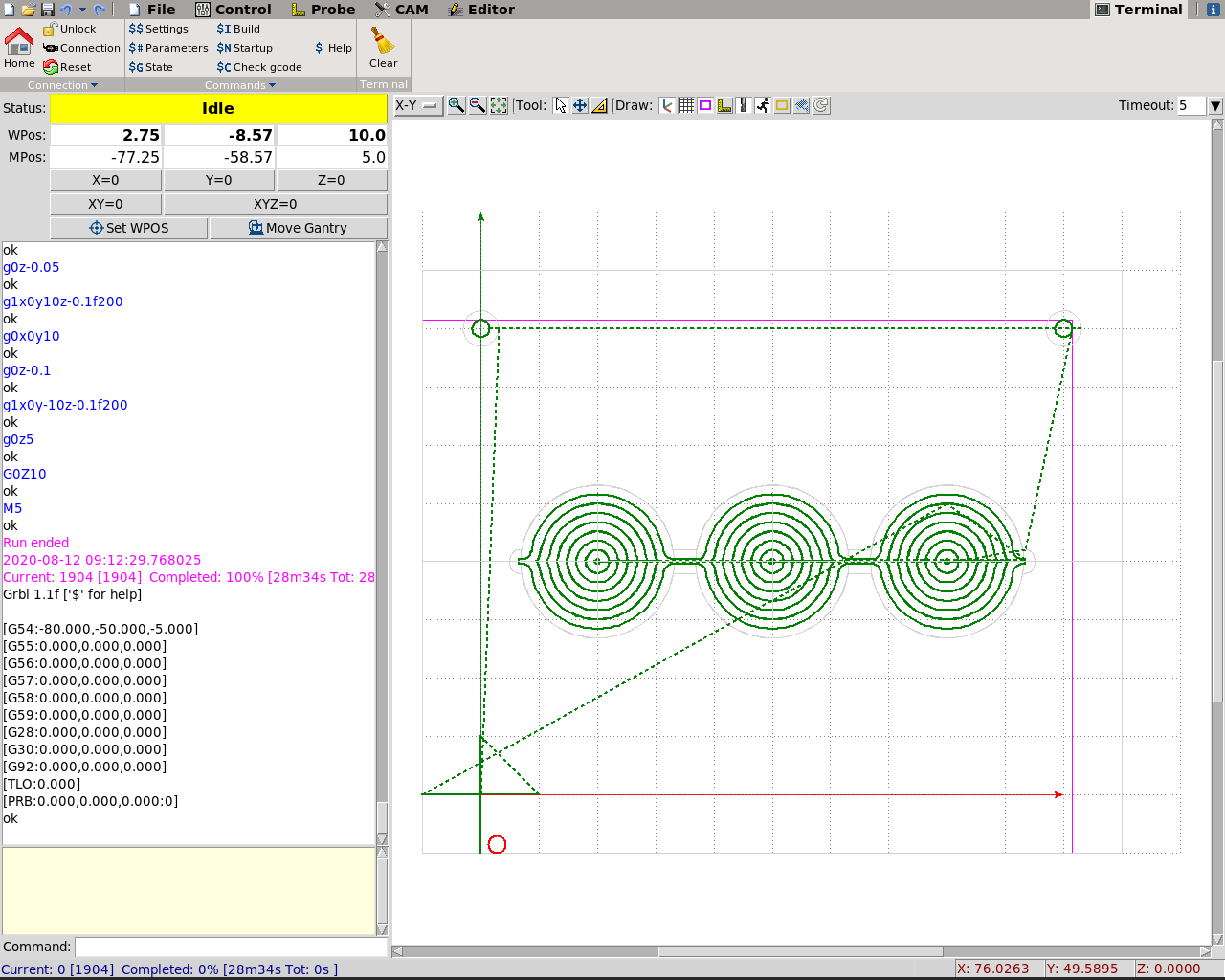This screenshot has width=1225, height=980.
Task: Open the CAM tab
Action: pos(402,10)
